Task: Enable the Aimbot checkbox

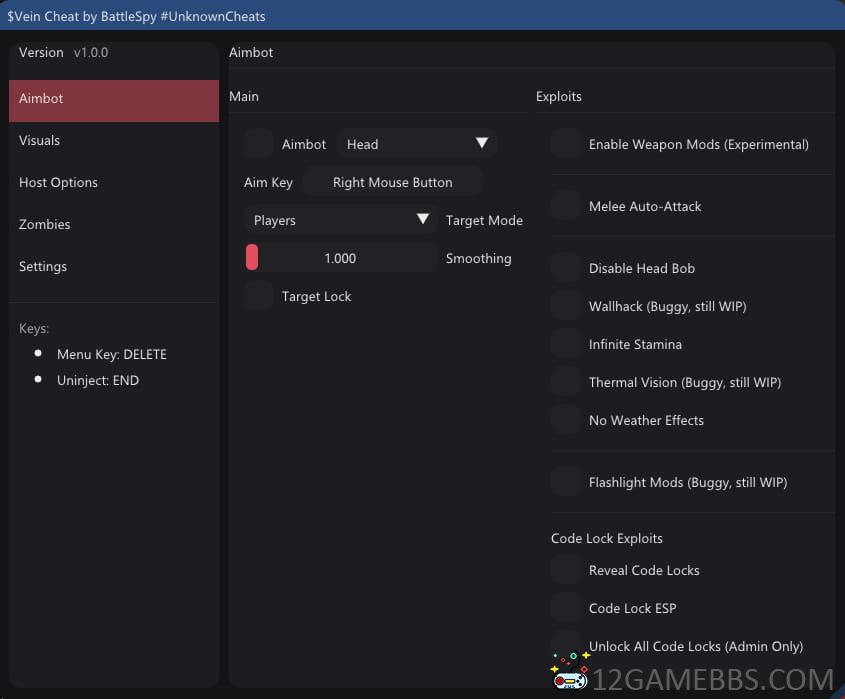Action: click(258, 144)
